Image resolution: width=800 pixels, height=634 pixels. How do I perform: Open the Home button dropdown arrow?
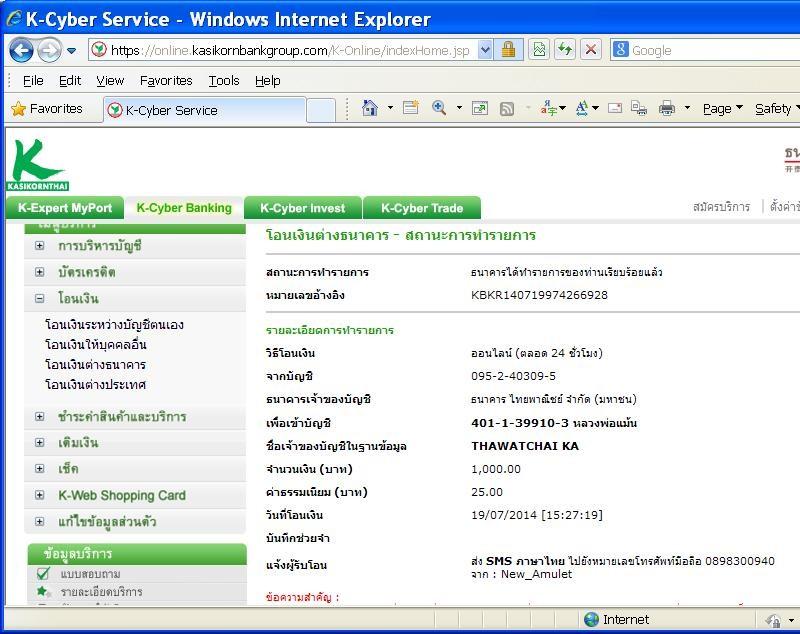390,108
